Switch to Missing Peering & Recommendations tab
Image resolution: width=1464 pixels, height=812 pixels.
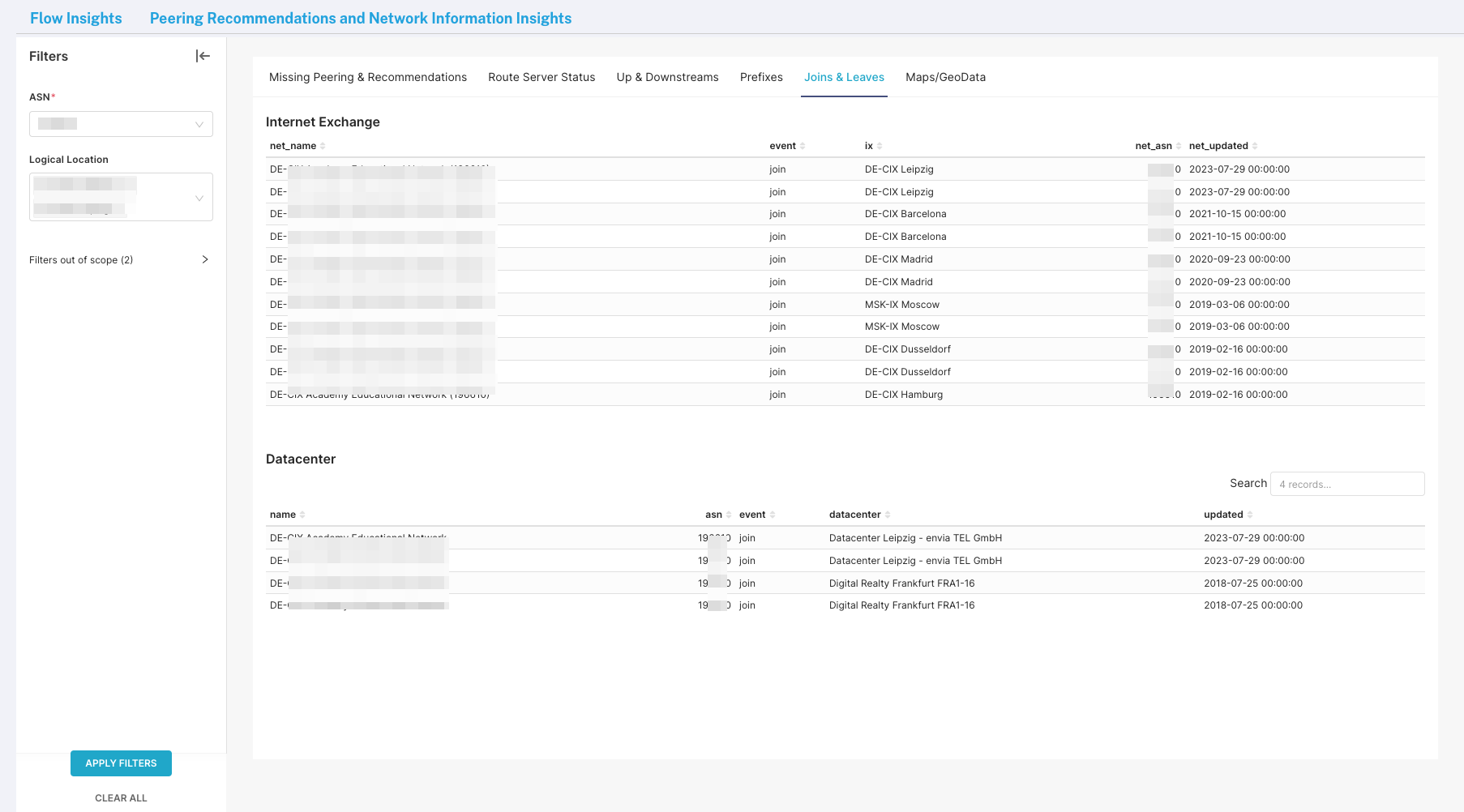368,77
